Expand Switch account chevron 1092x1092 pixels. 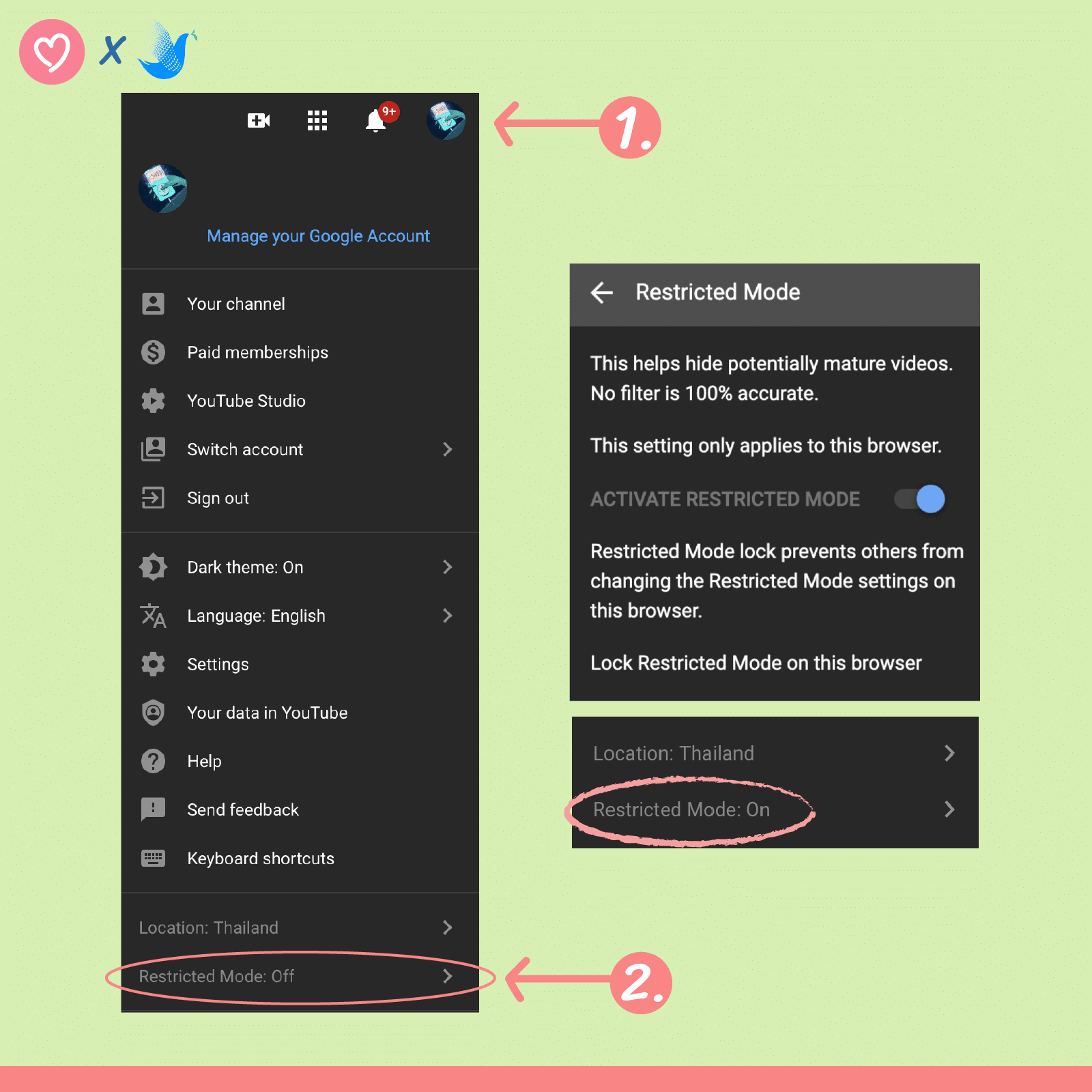tap(448, 449)
